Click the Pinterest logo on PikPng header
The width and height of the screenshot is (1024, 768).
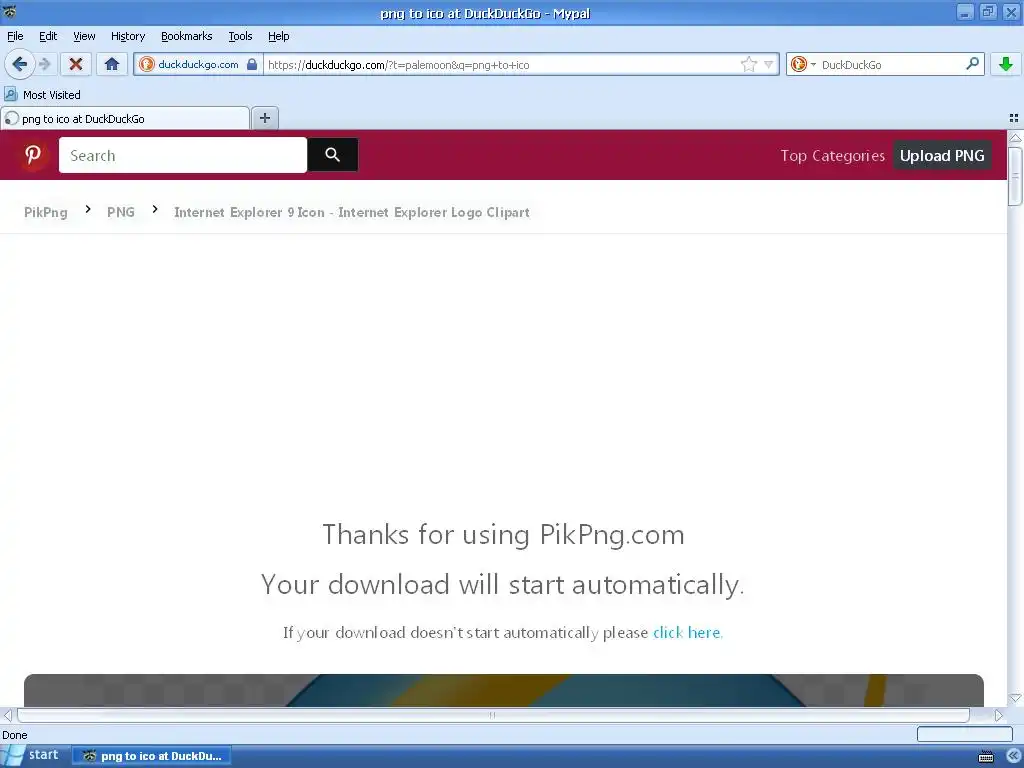click(x=33, y=155)
